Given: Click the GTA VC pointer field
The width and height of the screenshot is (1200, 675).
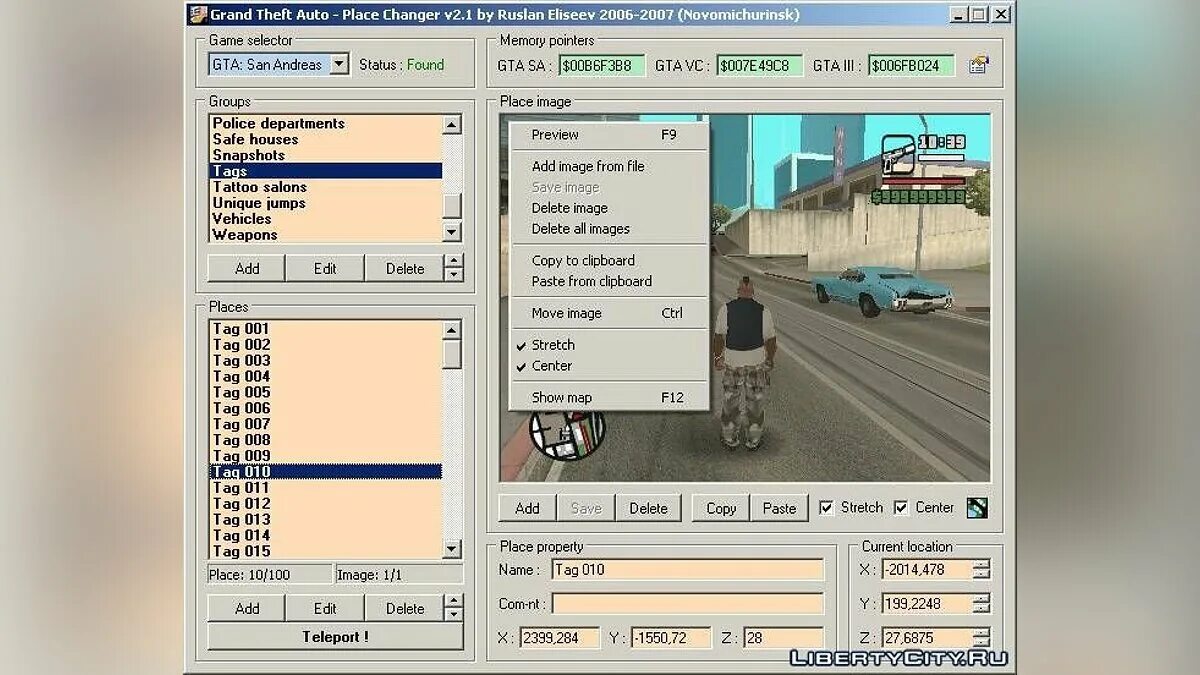Looking at the screenshot, I should [x=760, y=66].
